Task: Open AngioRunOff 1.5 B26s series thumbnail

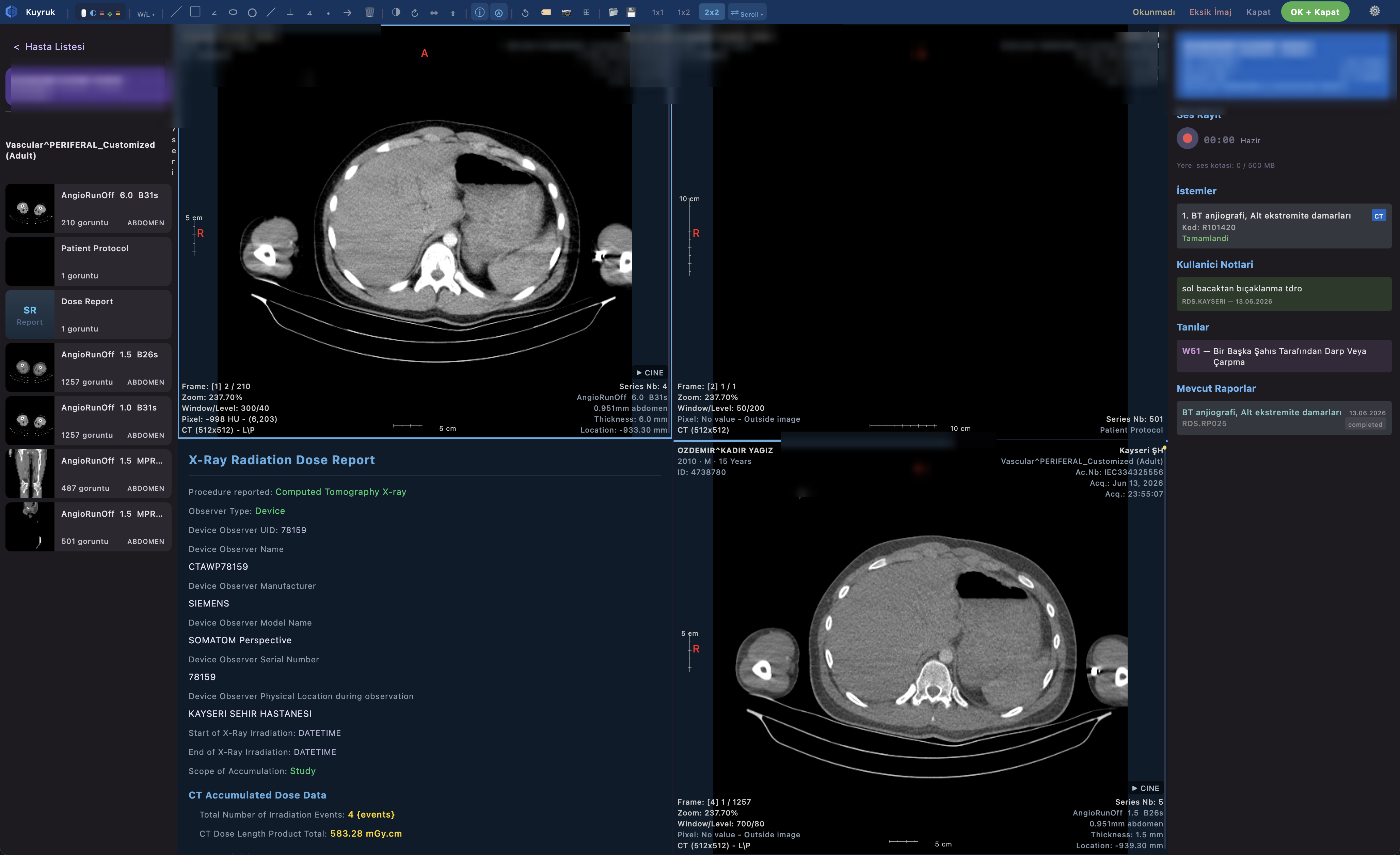Action: coord(88,368)
